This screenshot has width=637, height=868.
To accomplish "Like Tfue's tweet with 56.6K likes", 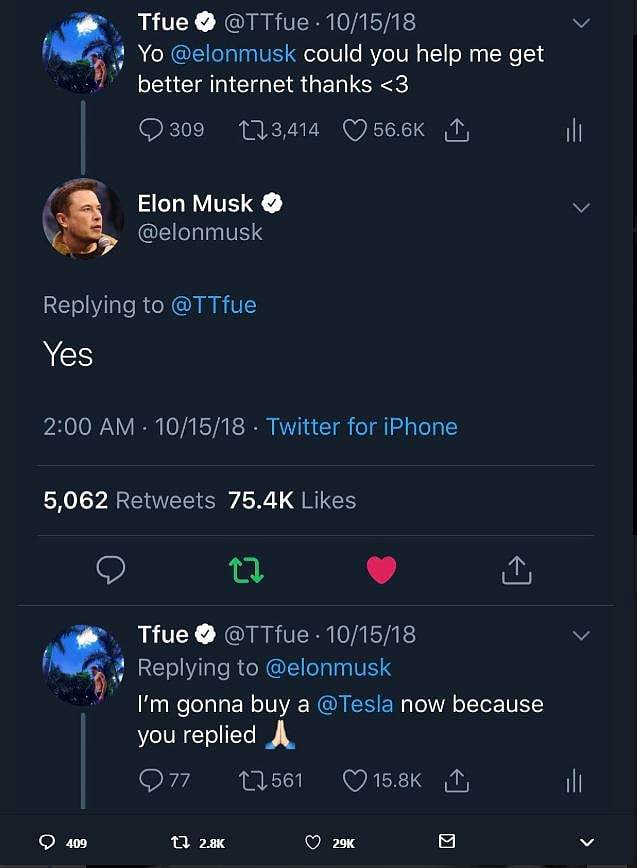I will point(355,130).
